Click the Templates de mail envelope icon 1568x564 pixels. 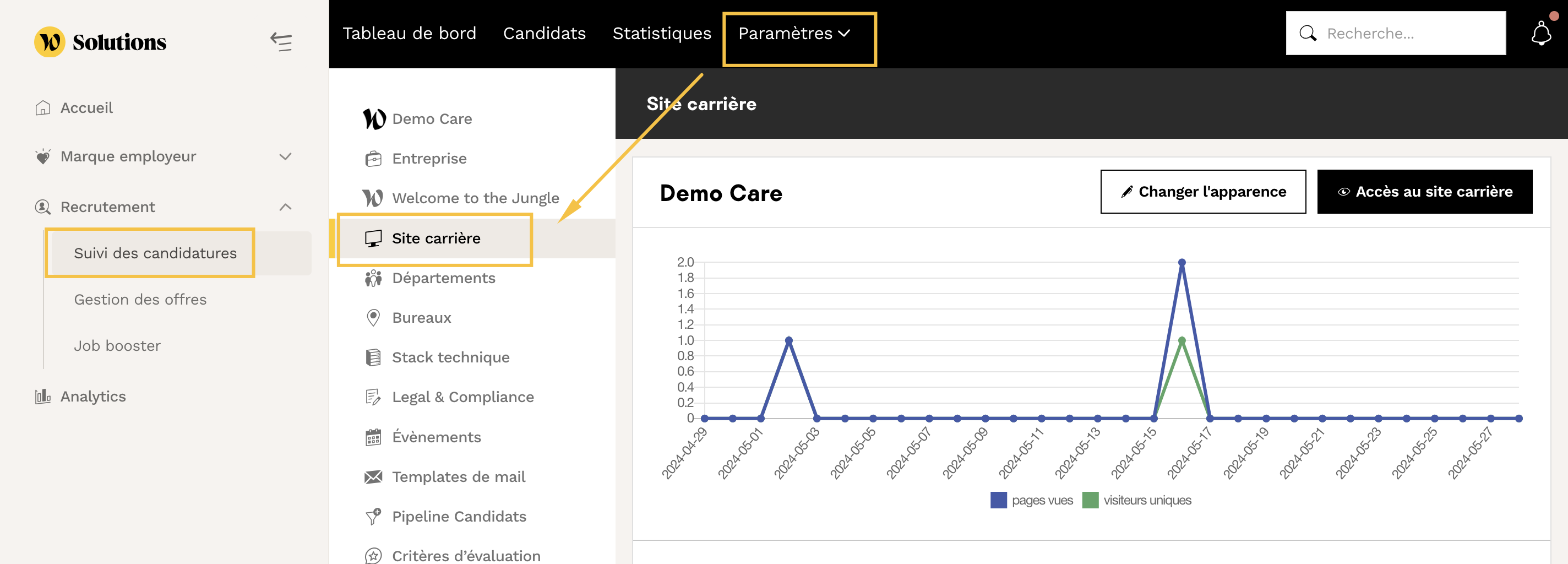point(373,477)
